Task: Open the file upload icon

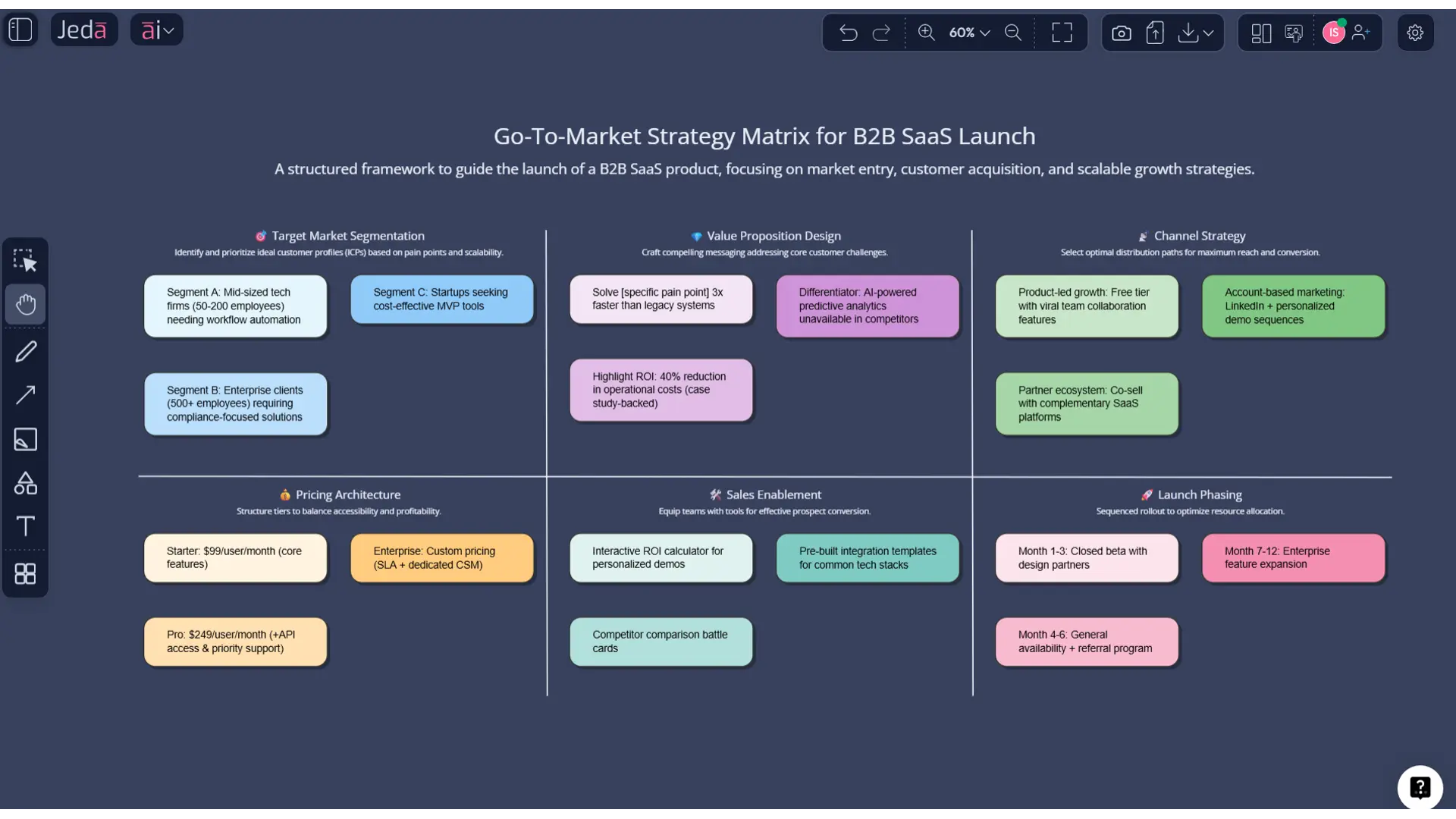Action: coord(1155,33)
